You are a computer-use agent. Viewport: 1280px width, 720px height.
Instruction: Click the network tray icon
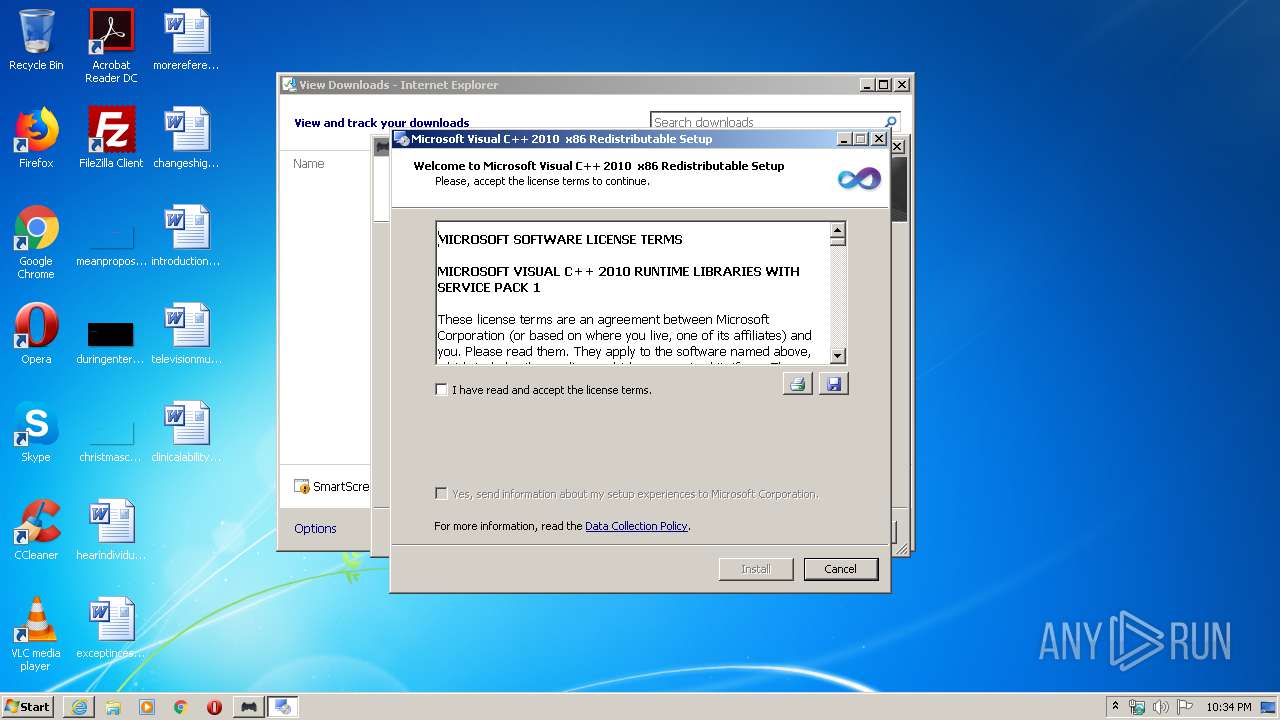[x=1137, y=707]
